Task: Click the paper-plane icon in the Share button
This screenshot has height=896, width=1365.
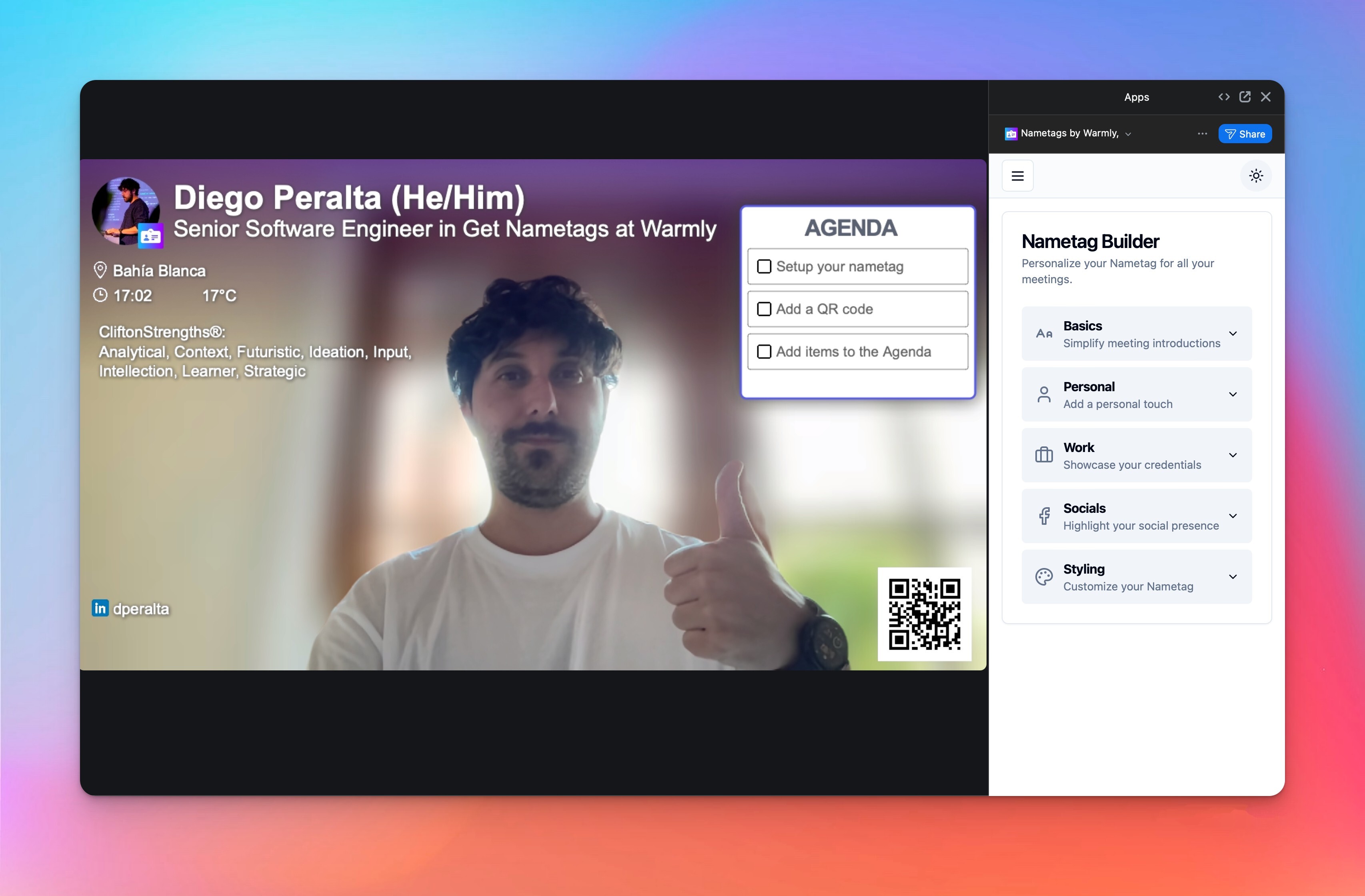Action: (1230, 134)
